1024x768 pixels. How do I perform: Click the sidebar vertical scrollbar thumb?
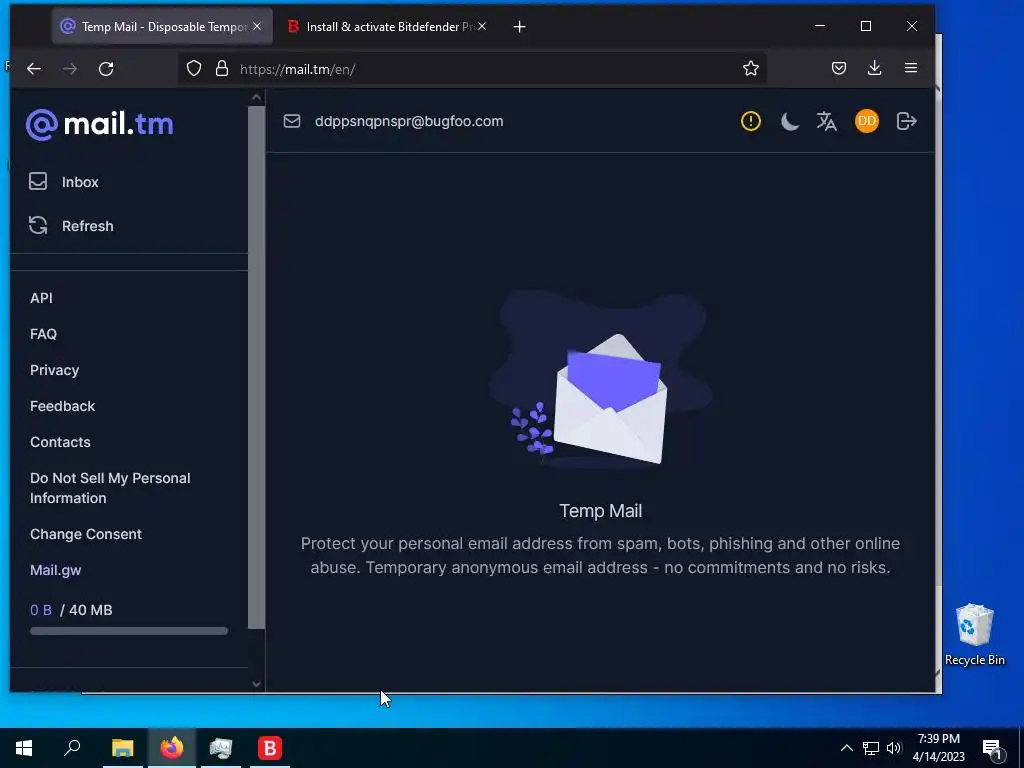coord(256,367)
